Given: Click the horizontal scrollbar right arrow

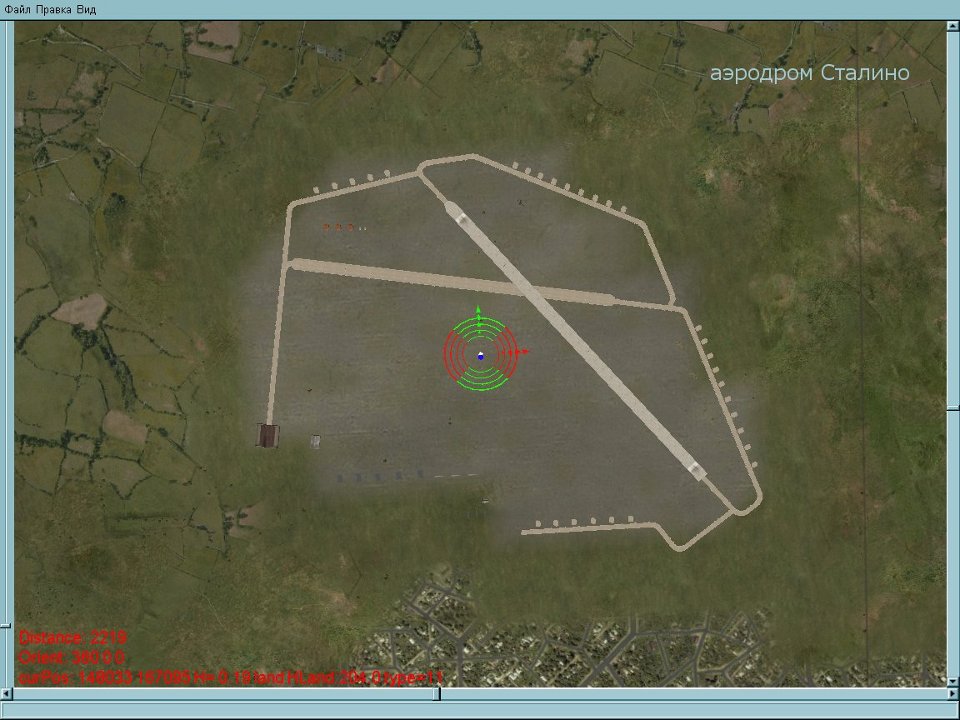Looking at the screenshot, I should point(953,694).
